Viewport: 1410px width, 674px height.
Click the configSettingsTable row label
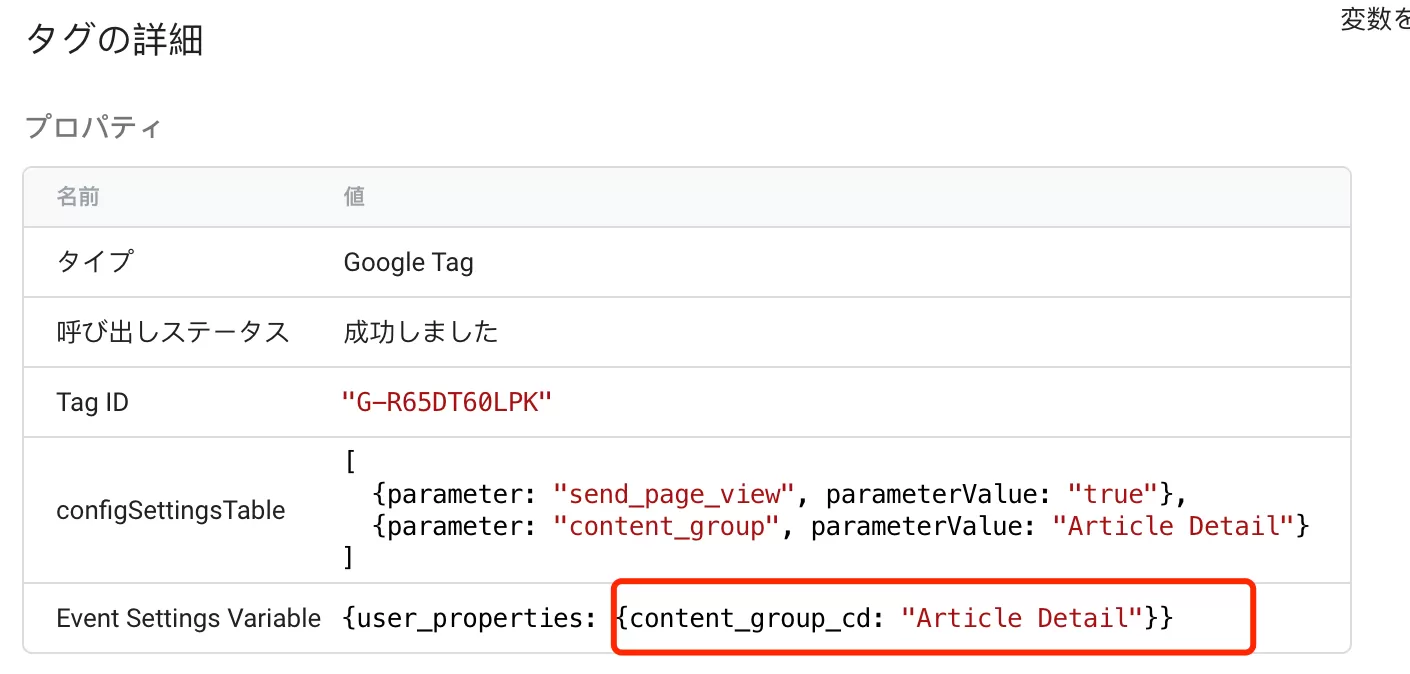171,511
